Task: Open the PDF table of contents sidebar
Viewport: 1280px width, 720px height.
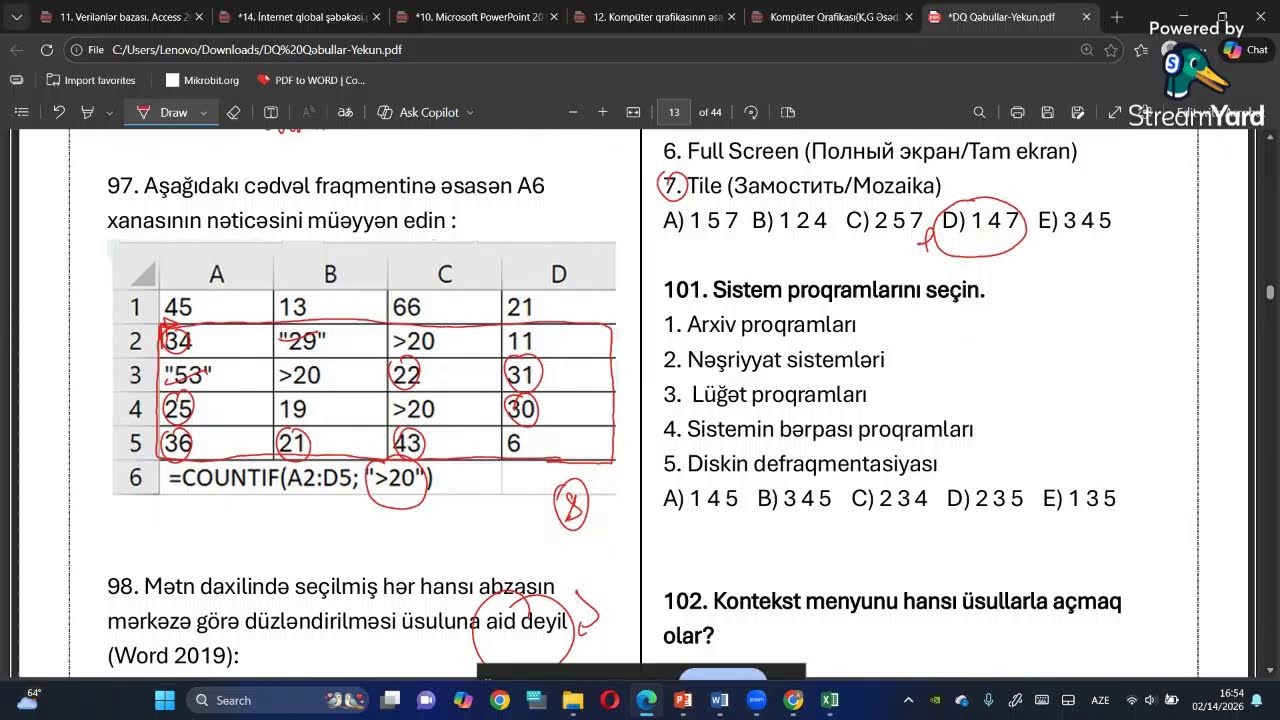Action: (x=21, y=112)
